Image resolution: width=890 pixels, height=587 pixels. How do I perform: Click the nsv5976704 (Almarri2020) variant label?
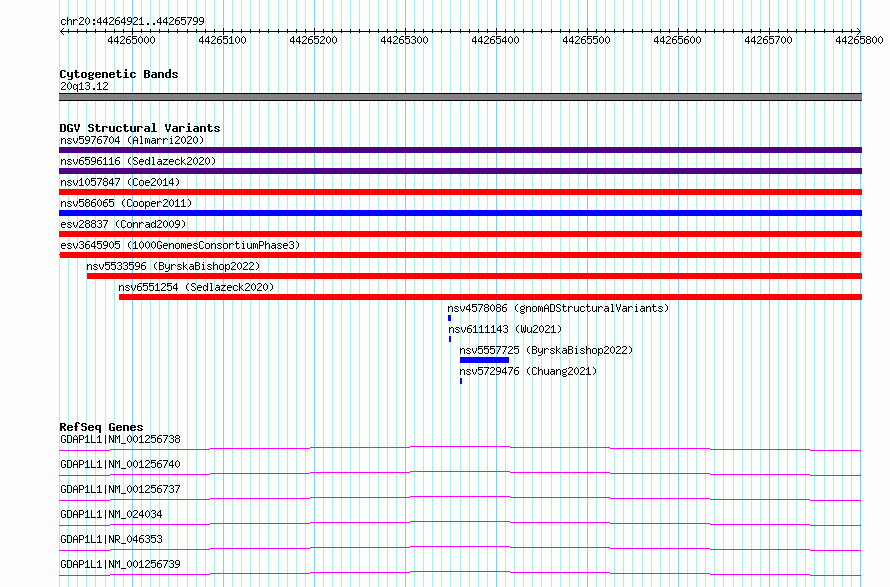click(x=132, y=140)
